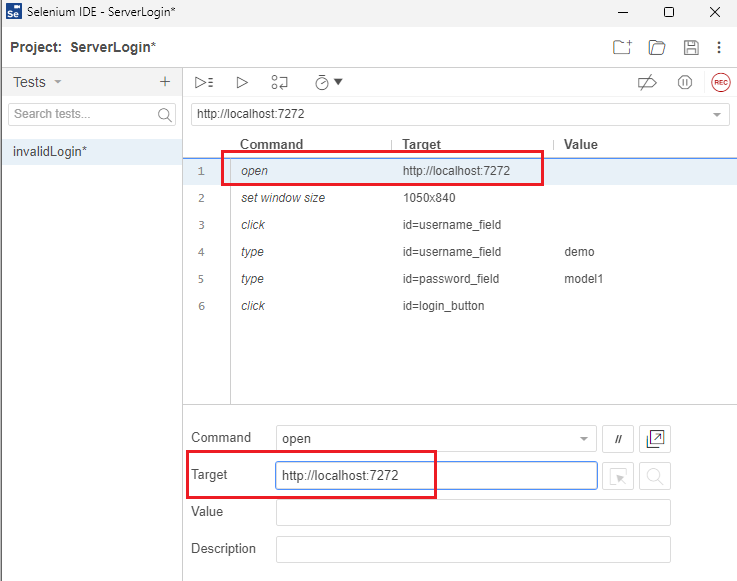Click the model1 value cell

pos(583,279)
